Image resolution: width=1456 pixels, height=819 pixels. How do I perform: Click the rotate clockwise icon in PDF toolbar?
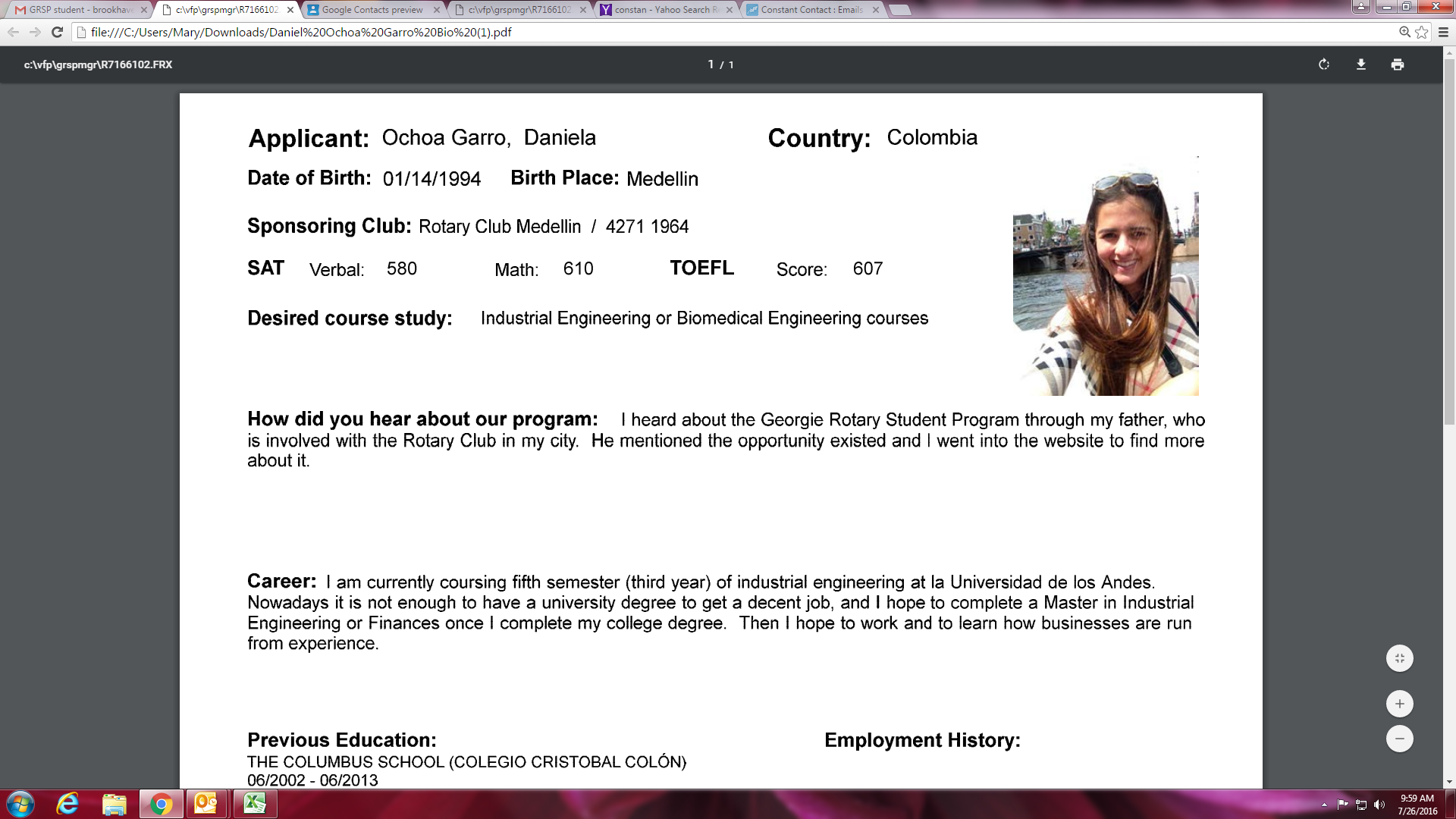[1324, 64]
